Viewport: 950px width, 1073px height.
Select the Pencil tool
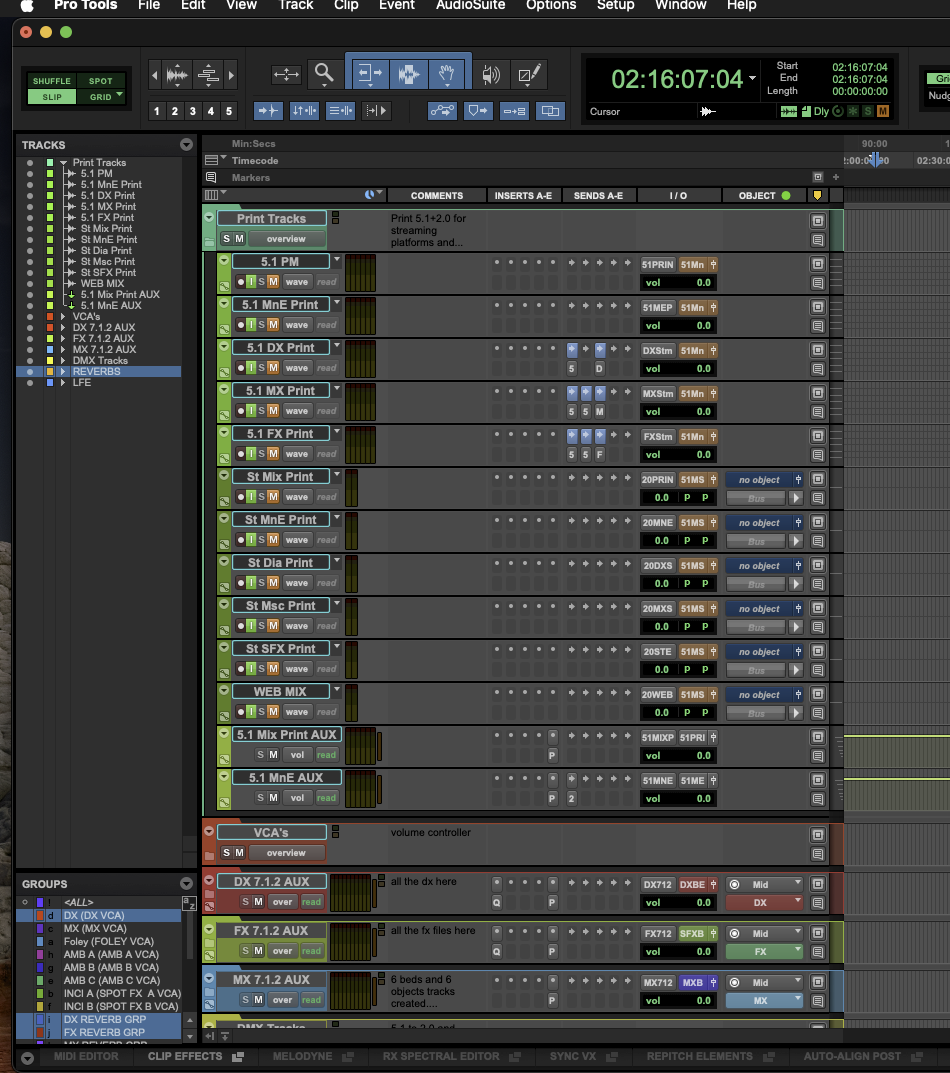click(530, 74)
